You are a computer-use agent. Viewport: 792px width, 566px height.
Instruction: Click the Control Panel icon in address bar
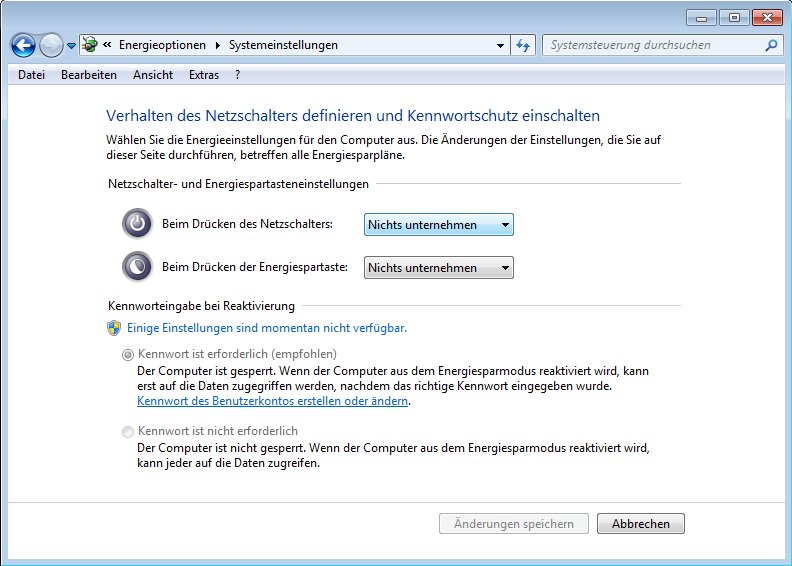click(90, 45)
